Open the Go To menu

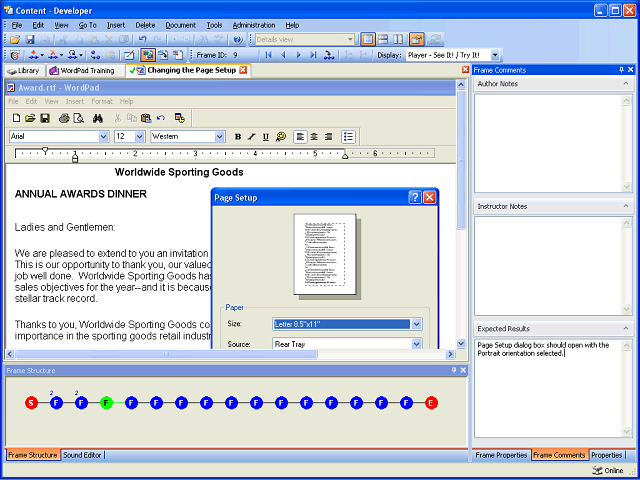(87, 25)
